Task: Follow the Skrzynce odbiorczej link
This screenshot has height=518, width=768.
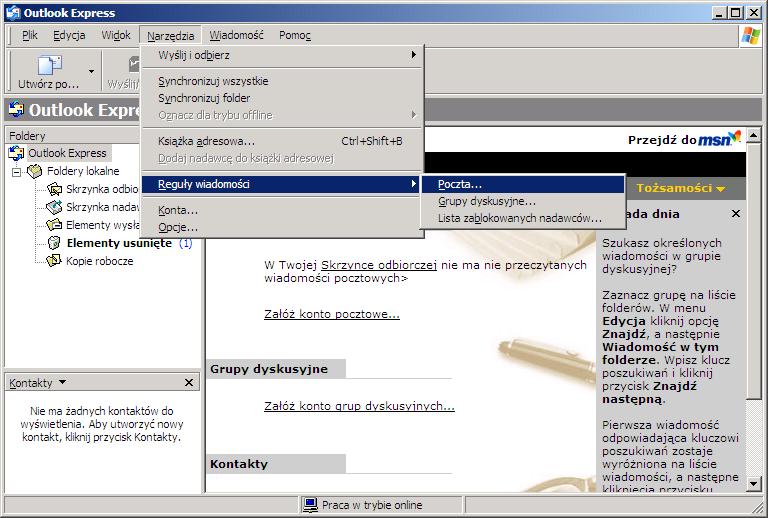Action: tap(379, 265)
